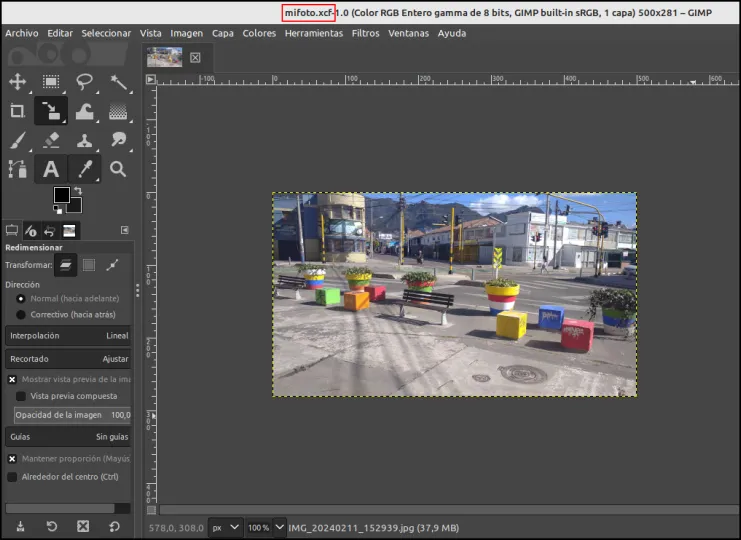
Task: Select the Gradient fill tool
Action: click(118, 111)
